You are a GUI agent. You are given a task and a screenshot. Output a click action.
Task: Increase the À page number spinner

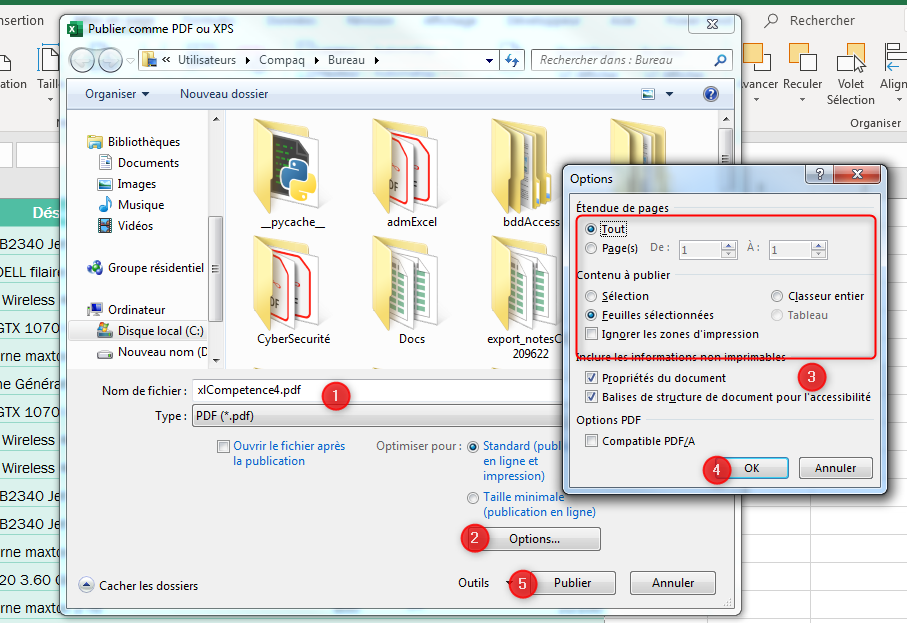click(818, 245)
